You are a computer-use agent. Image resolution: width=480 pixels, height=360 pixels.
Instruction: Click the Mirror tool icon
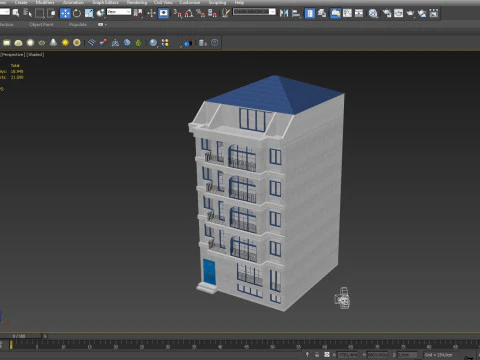(284, 13)
